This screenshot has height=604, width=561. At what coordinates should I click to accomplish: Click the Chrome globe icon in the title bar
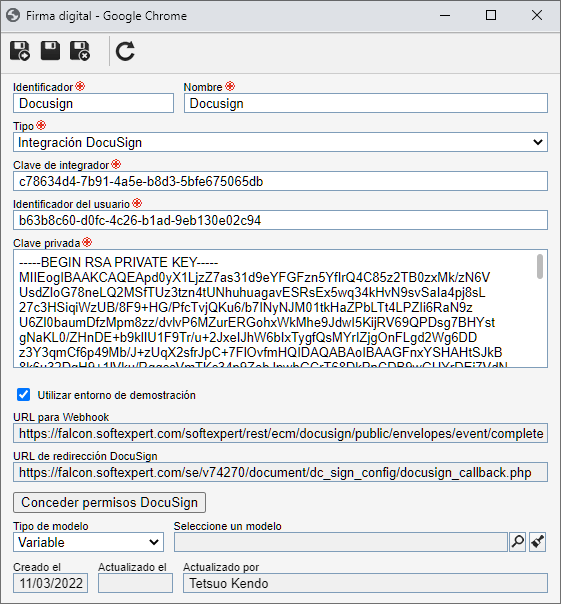tap(13, 16)
